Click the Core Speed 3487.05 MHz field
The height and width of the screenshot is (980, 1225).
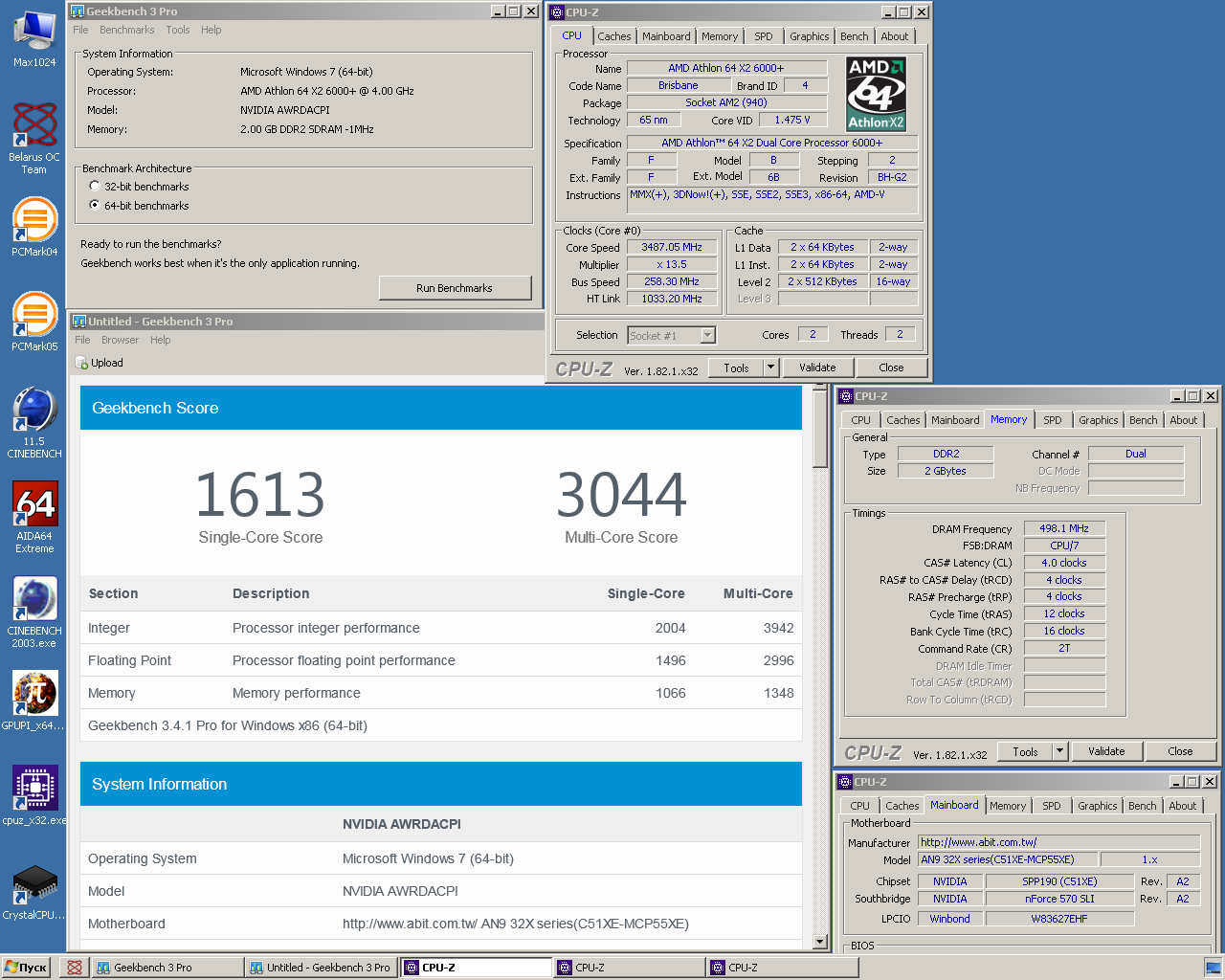coord(672,247)
